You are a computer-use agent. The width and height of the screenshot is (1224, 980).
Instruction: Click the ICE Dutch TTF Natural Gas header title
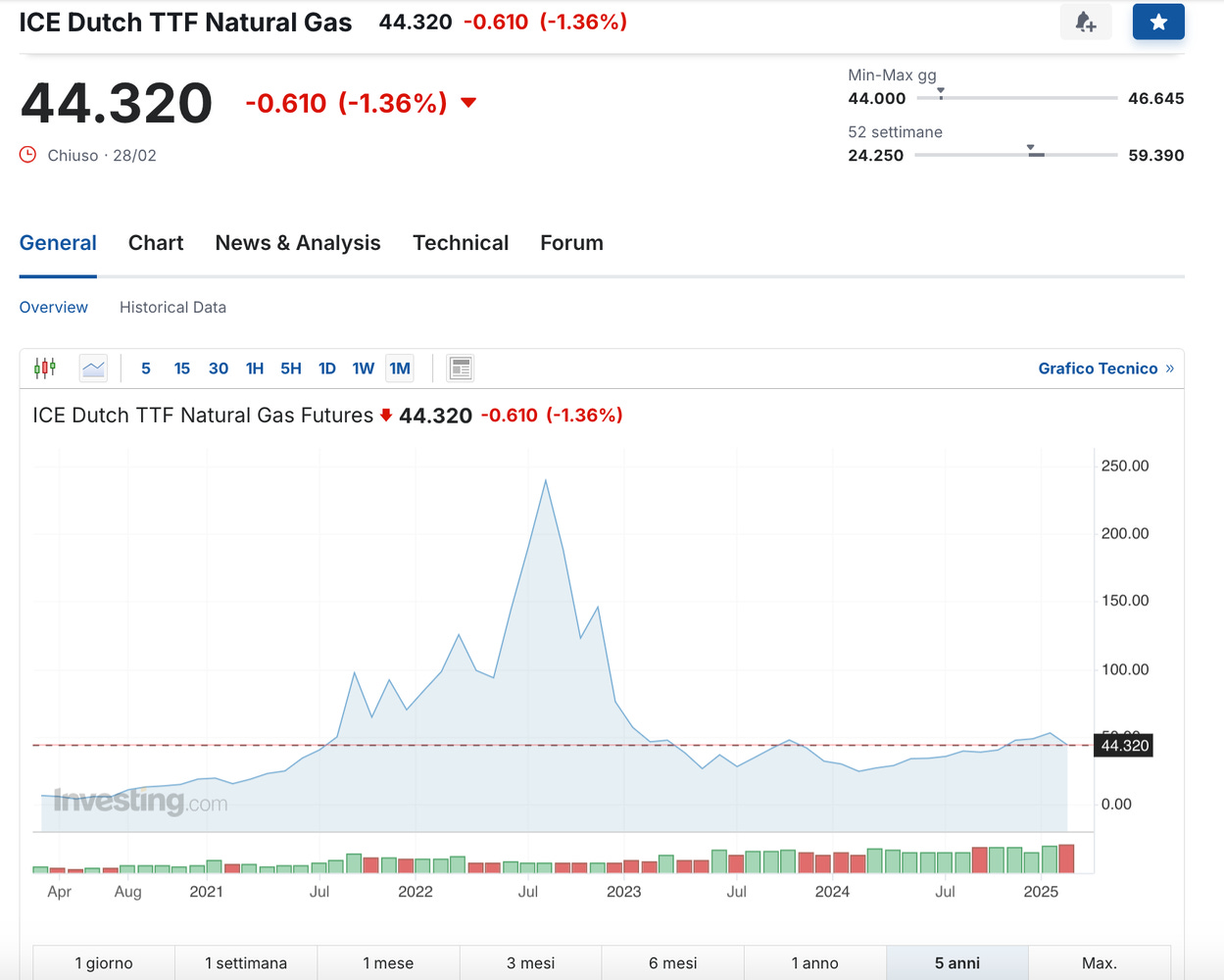tap(185, 23)
